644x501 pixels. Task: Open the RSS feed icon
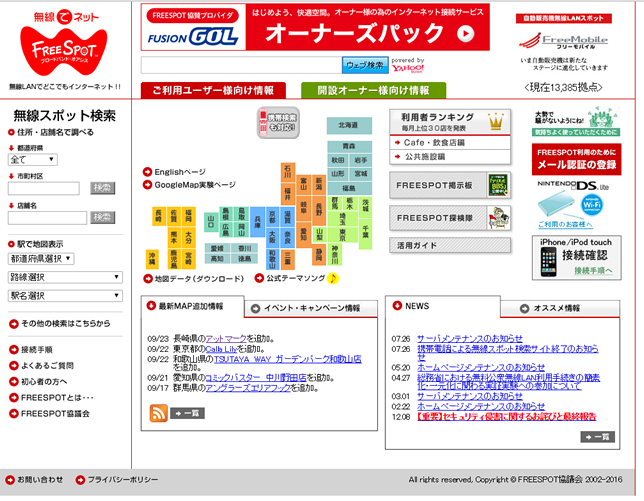(x=159, y=413)
